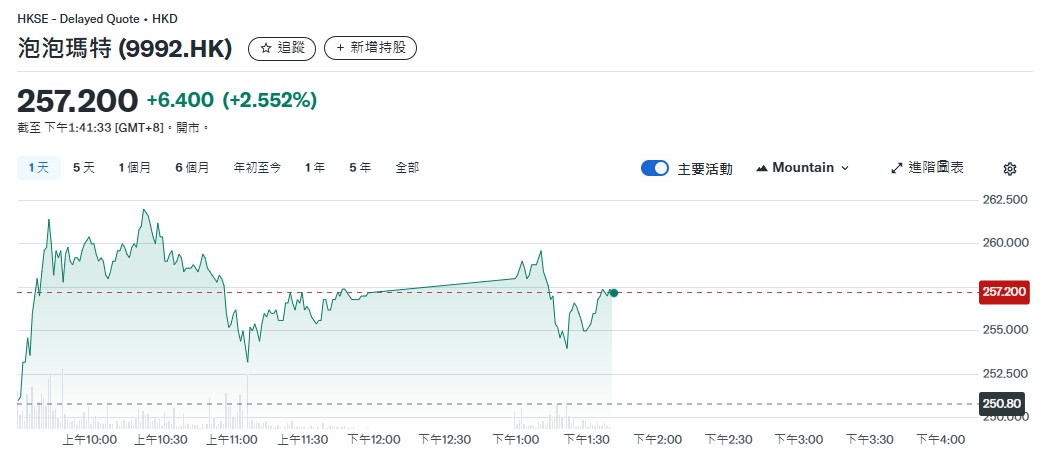Select the 5年 range tab
The width and height of the screenshot is (1045, 459).
click(360, 168)
